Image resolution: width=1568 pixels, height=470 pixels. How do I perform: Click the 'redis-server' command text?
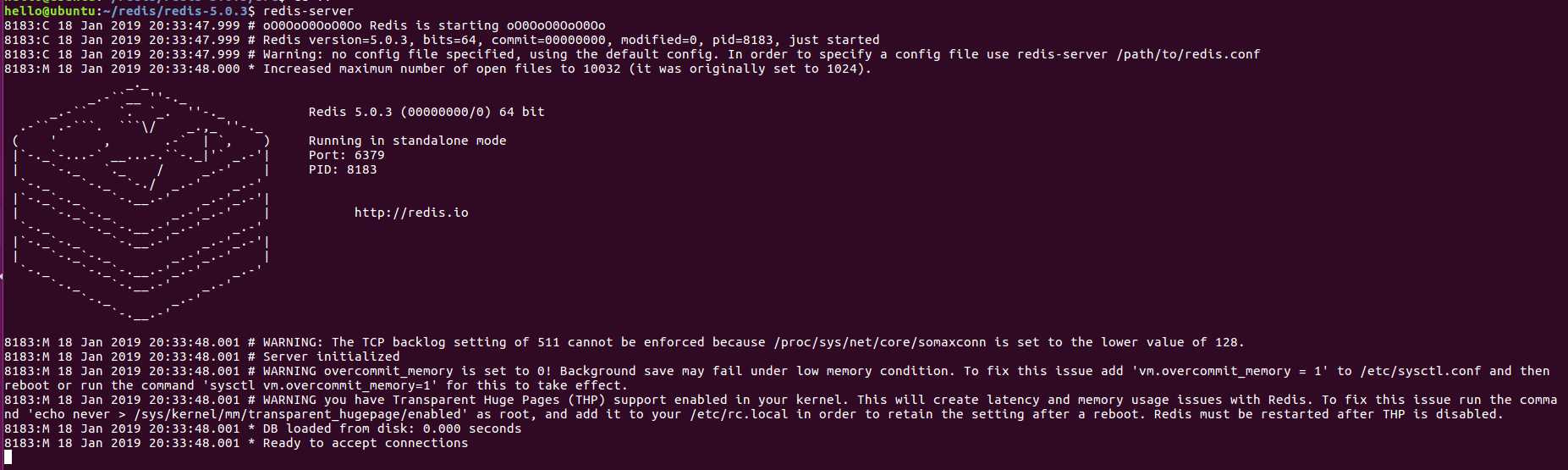[x=308, y=11]
